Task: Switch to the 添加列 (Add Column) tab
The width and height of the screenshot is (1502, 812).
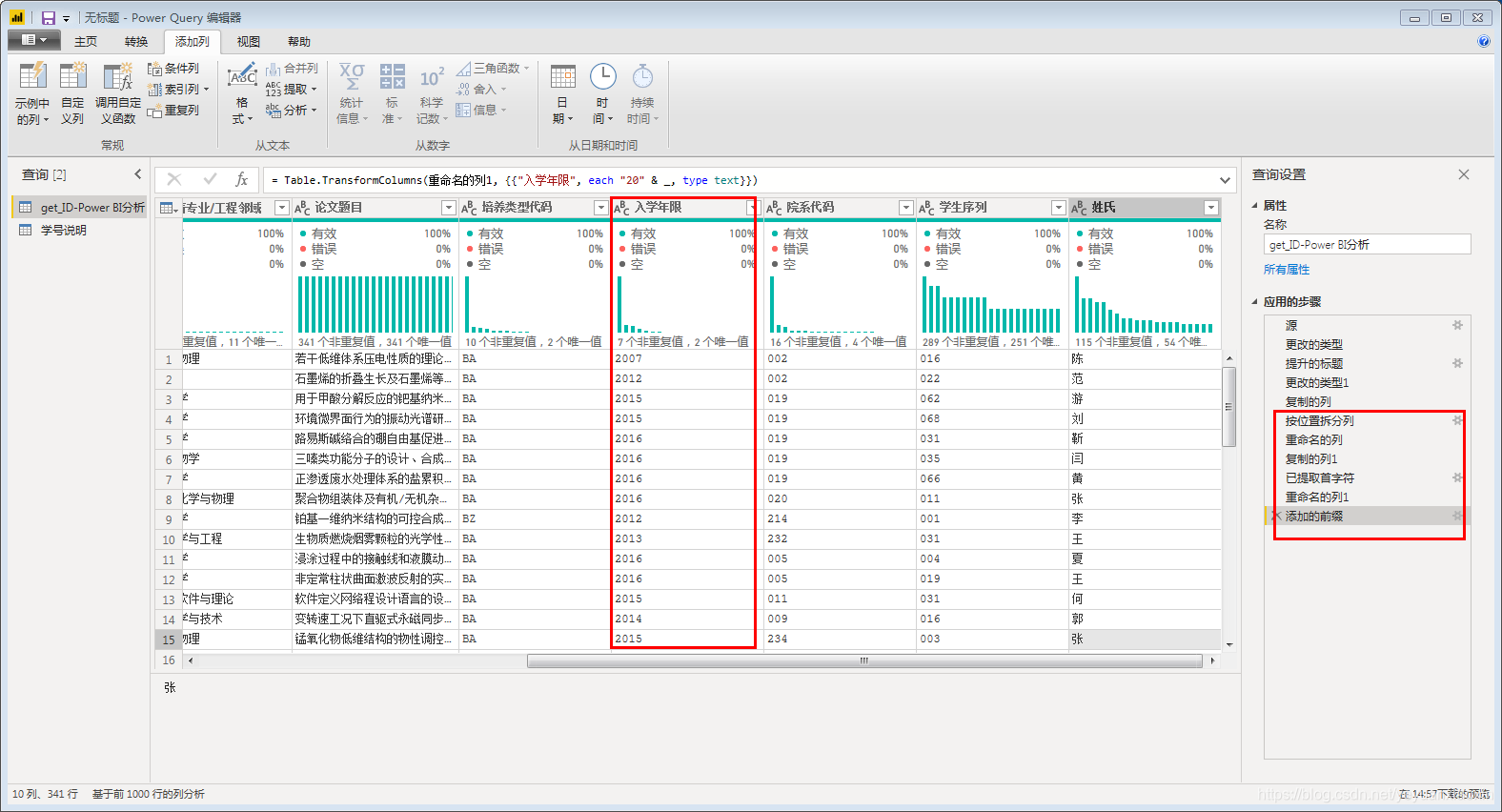Action: pyautogui.click(x=193, y=42)
